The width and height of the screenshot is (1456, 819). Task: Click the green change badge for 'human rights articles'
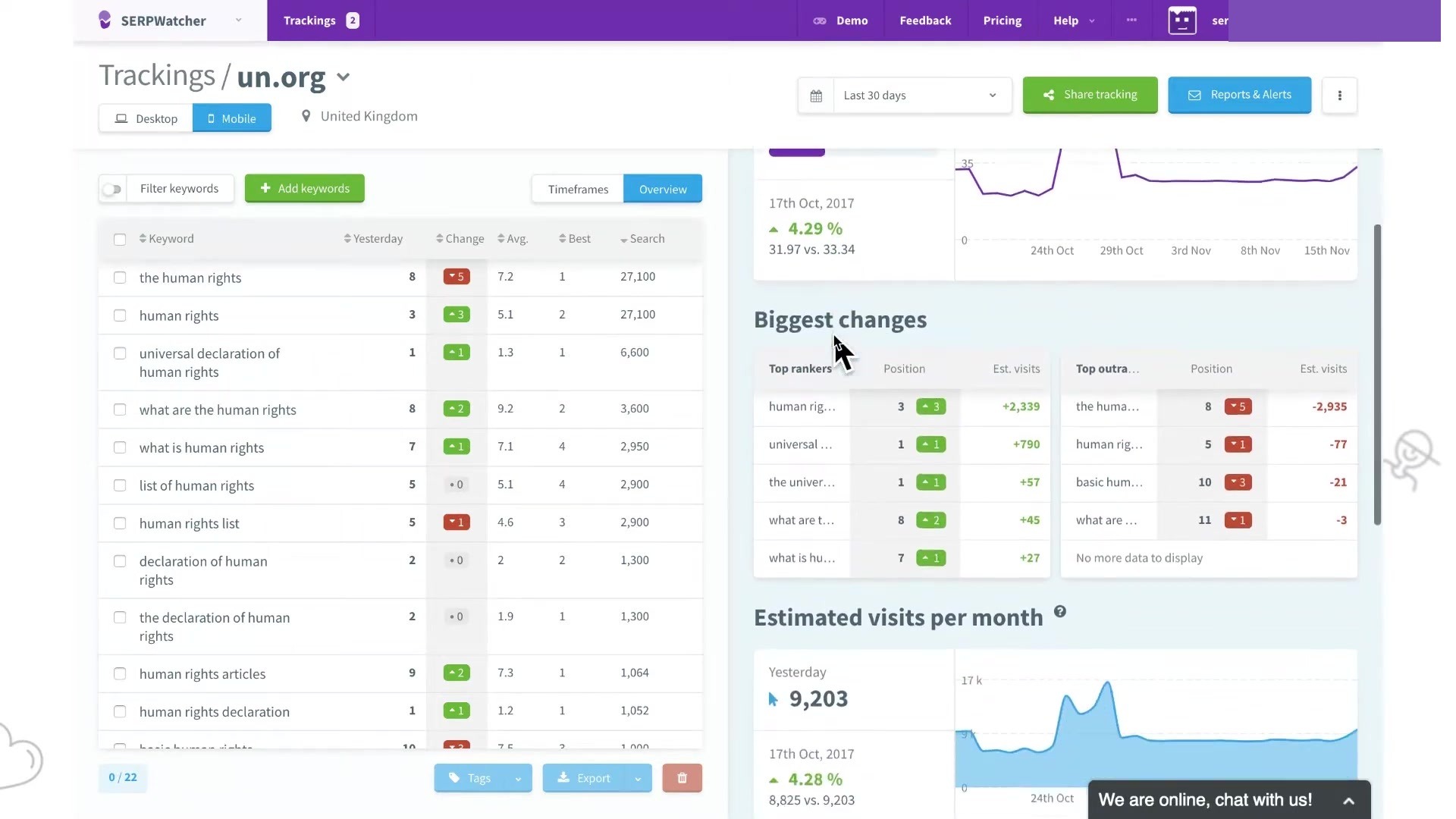(457, 673)
